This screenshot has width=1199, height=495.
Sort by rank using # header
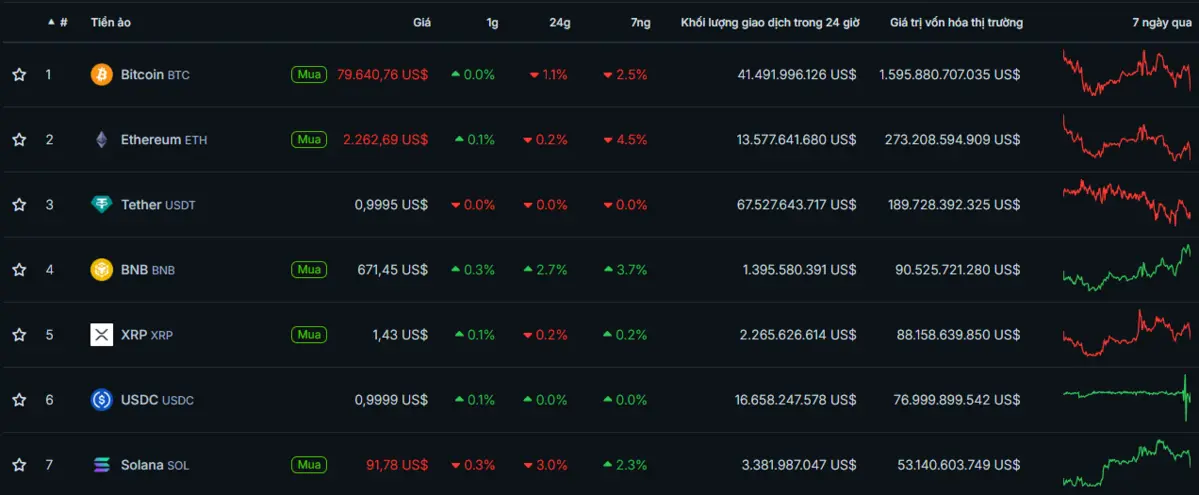pos(58,23)
